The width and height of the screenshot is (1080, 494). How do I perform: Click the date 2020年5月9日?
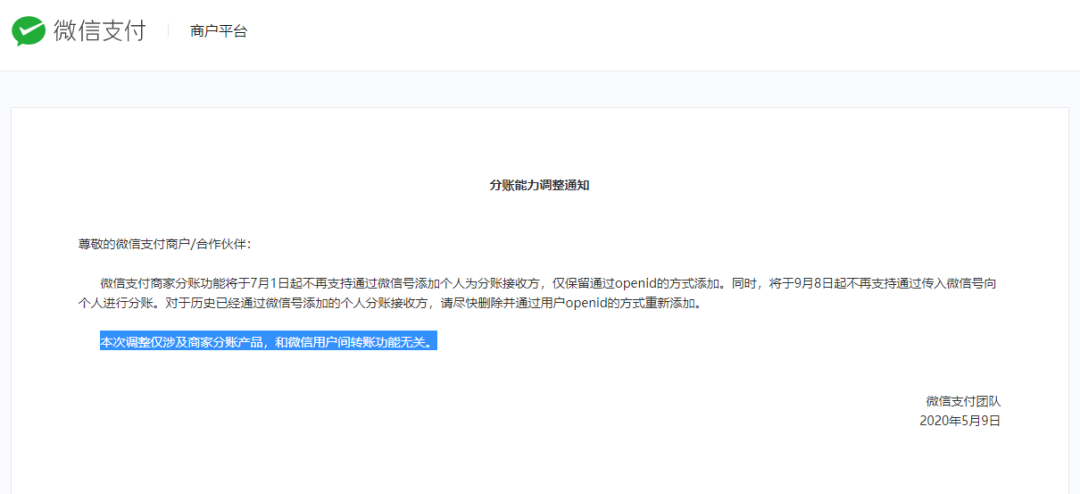point(959,420)
